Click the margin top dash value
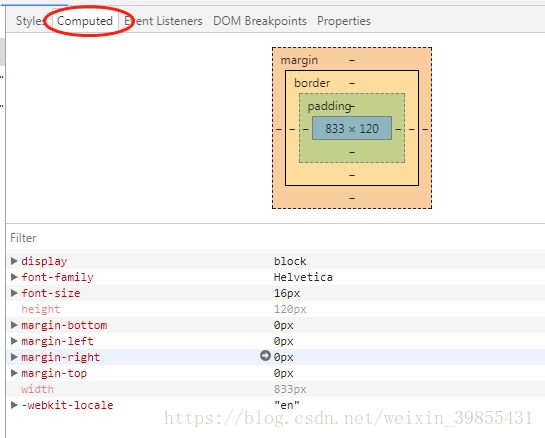This screenshot has width=545, height=438. pos(352,60)
